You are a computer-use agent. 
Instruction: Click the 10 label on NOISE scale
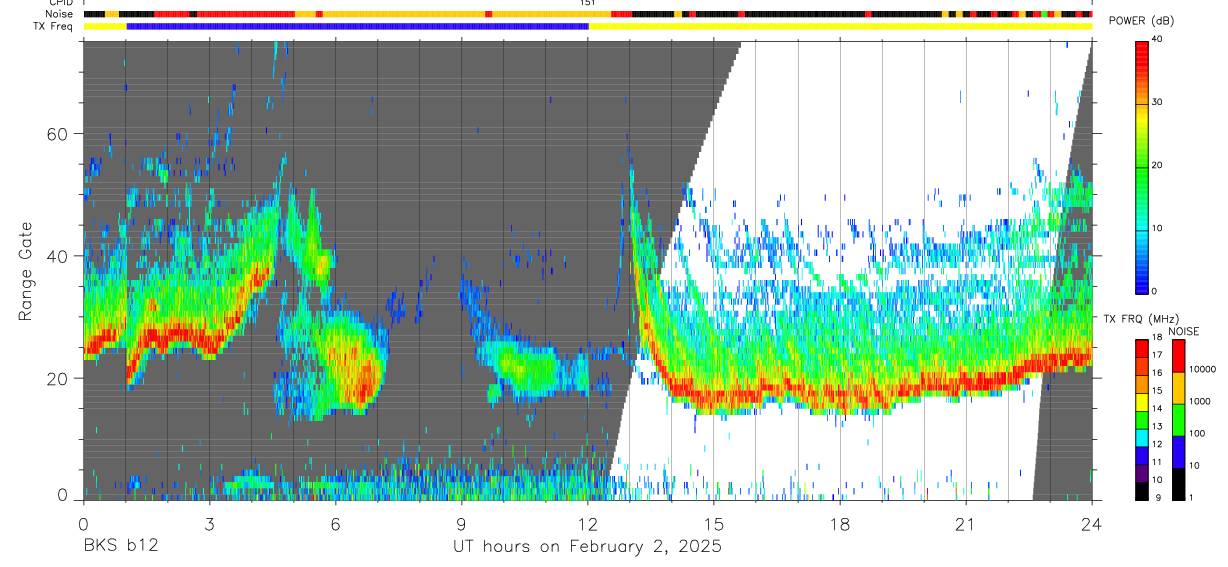[x=1194, y=466]
